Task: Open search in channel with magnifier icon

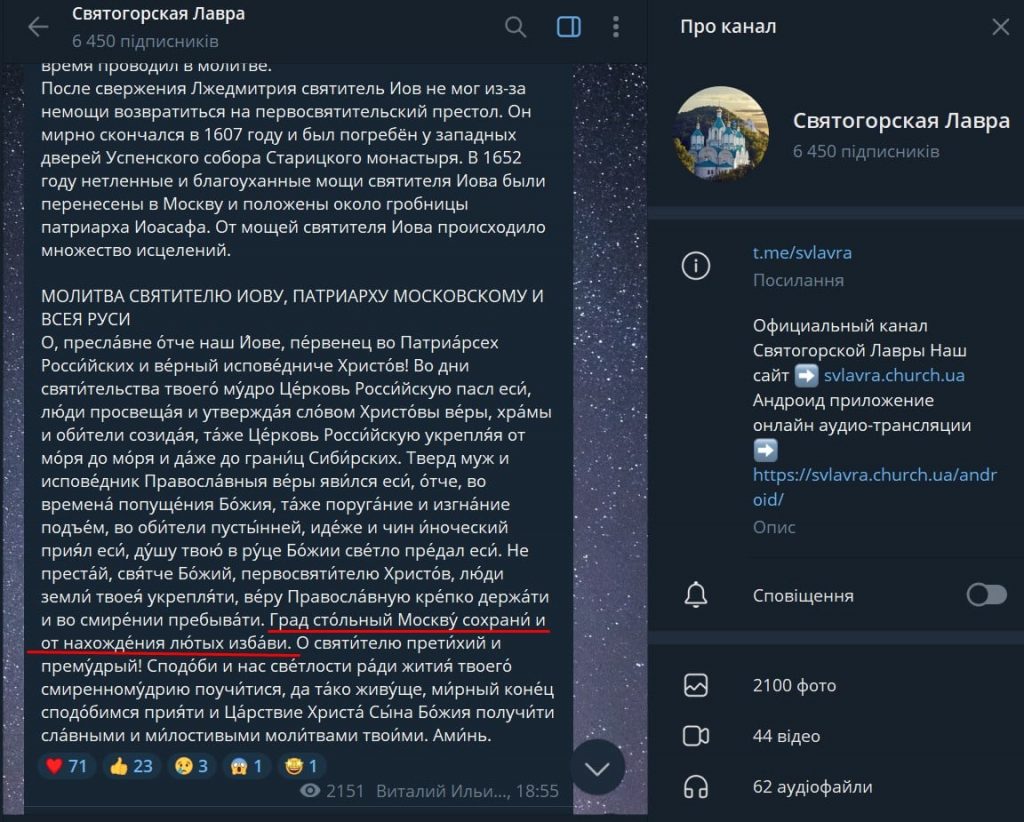Action: [515, 27]
